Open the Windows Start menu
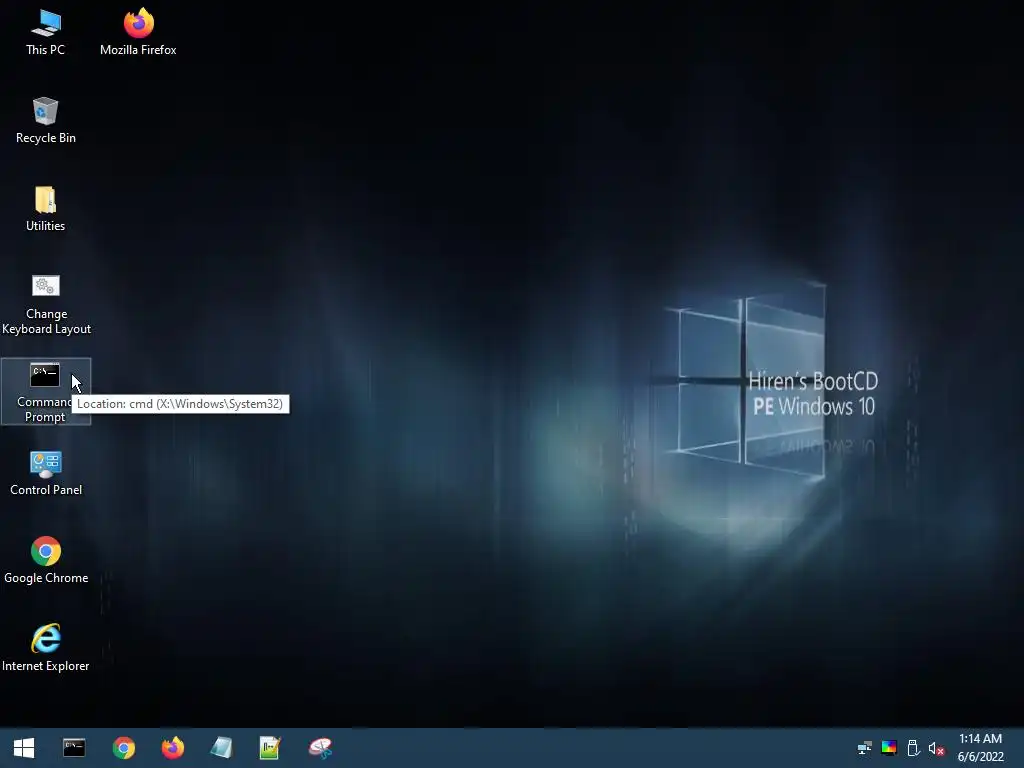Viewport: 1024px width, 768px height. click(x=24, y=748)
